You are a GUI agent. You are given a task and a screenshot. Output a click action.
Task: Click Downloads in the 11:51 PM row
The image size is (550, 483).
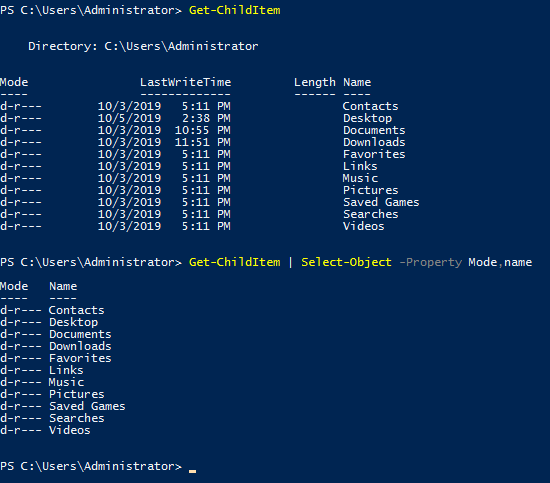374,142
